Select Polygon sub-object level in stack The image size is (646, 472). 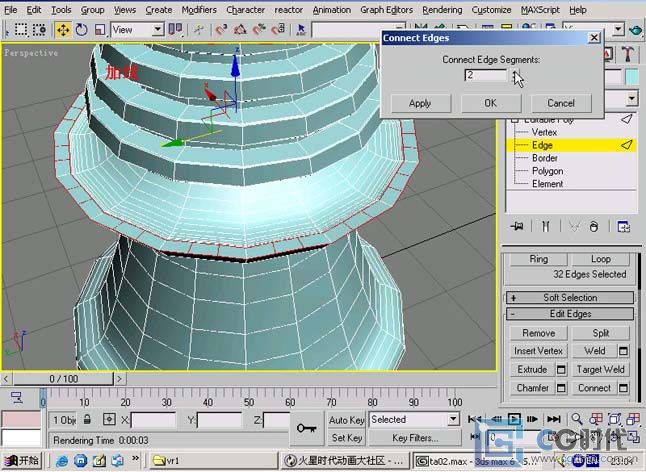547,171
